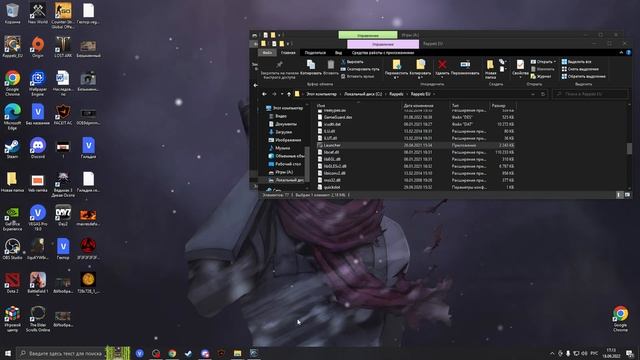Image resolution: width=640 pixels, height=360 pixels.
Task: Click the Windows Start button on taskbar
Action: [x=8, y=353]
